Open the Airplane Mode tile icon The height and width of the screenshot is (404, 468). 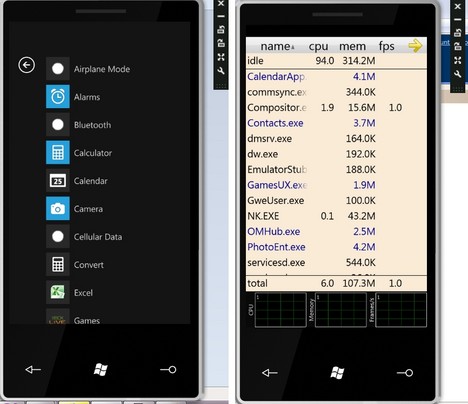(58, 69)
